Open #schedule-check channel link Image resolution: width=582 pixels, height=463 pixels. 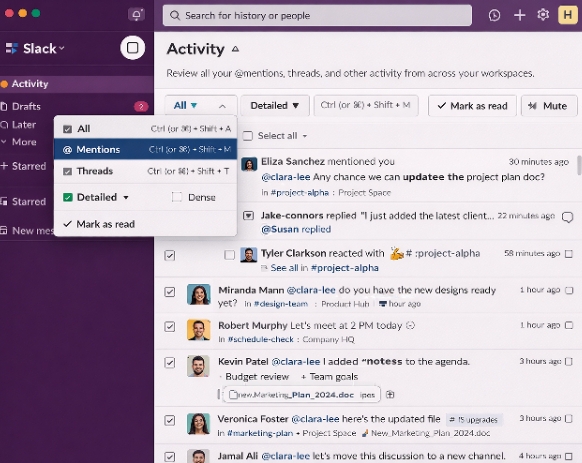[x=261, y=339]
